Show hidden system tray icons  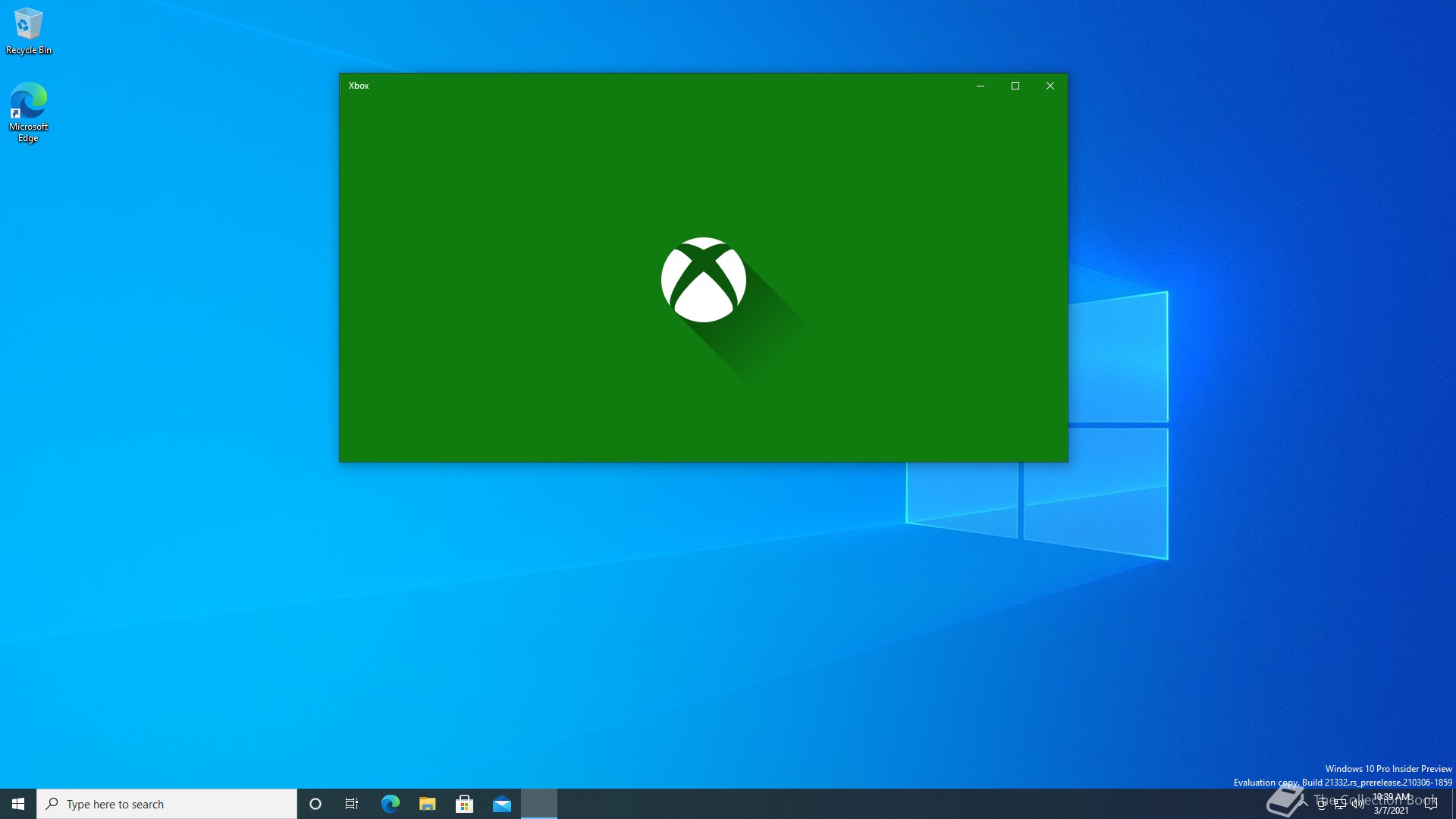click(1304, 804)
